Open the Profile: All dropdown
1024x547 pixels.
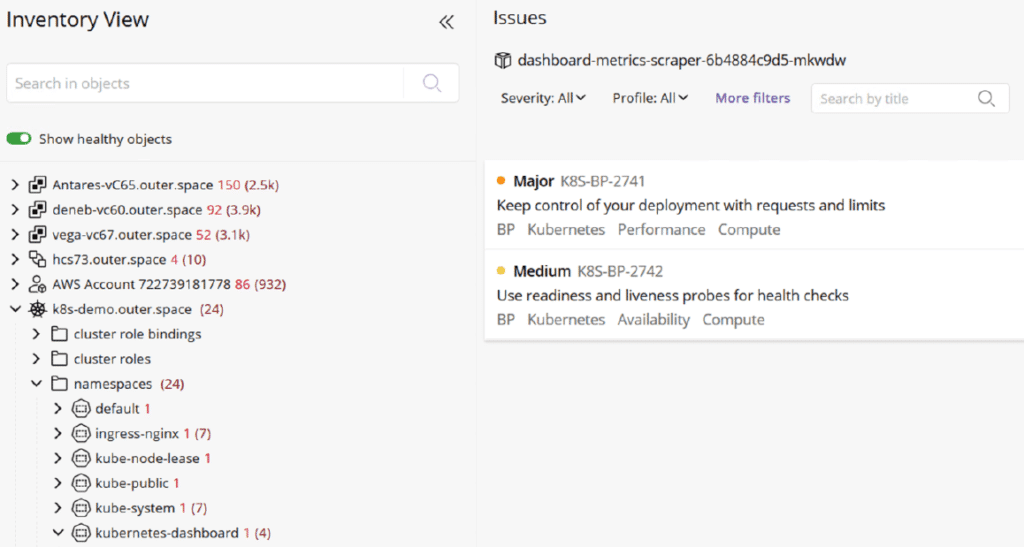pos(650,98)
